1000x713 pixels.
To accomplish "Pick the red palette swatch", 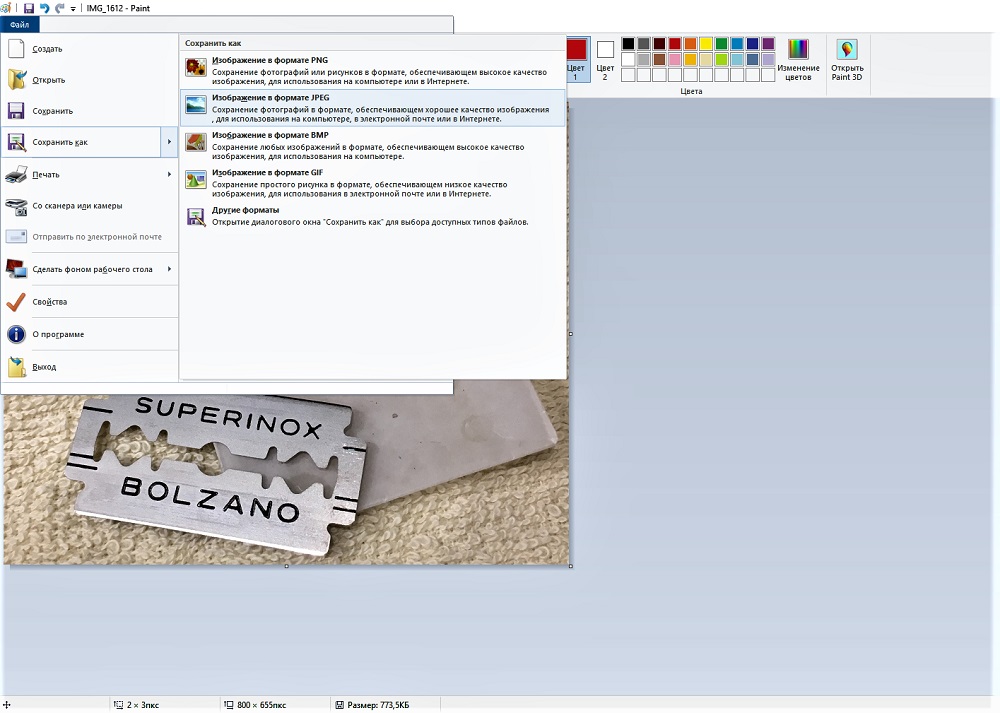I will [x=675, y=43].
